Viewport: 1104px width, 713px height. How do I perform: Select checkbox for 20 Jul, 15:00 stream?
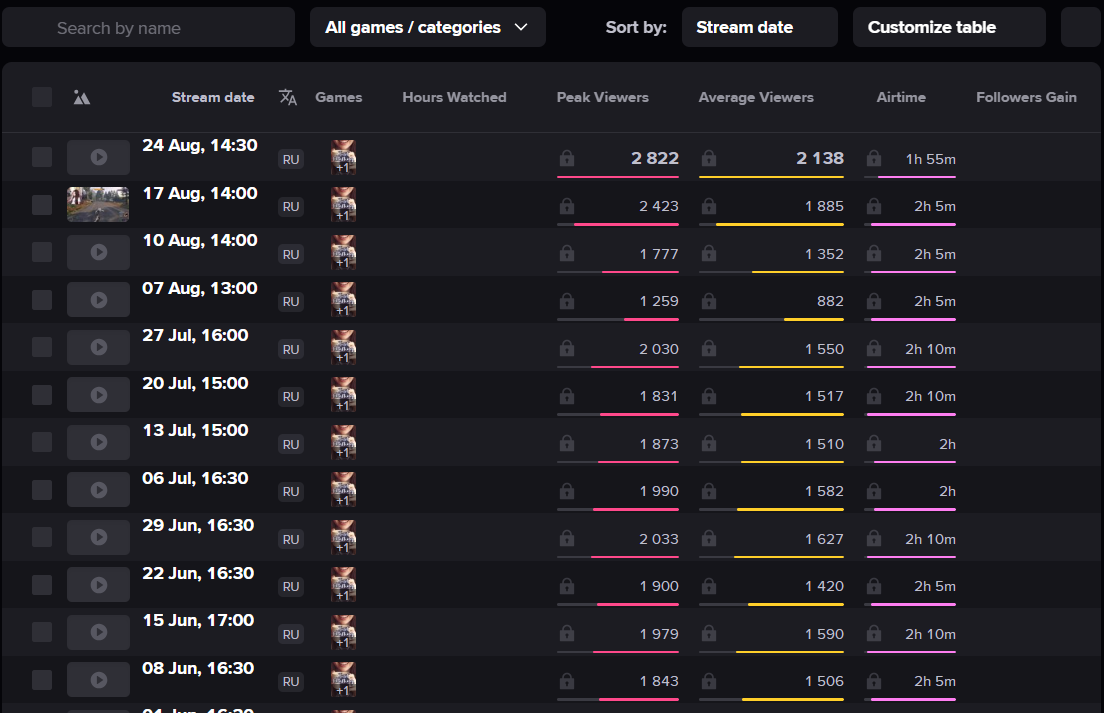click(x=42, y=395)
